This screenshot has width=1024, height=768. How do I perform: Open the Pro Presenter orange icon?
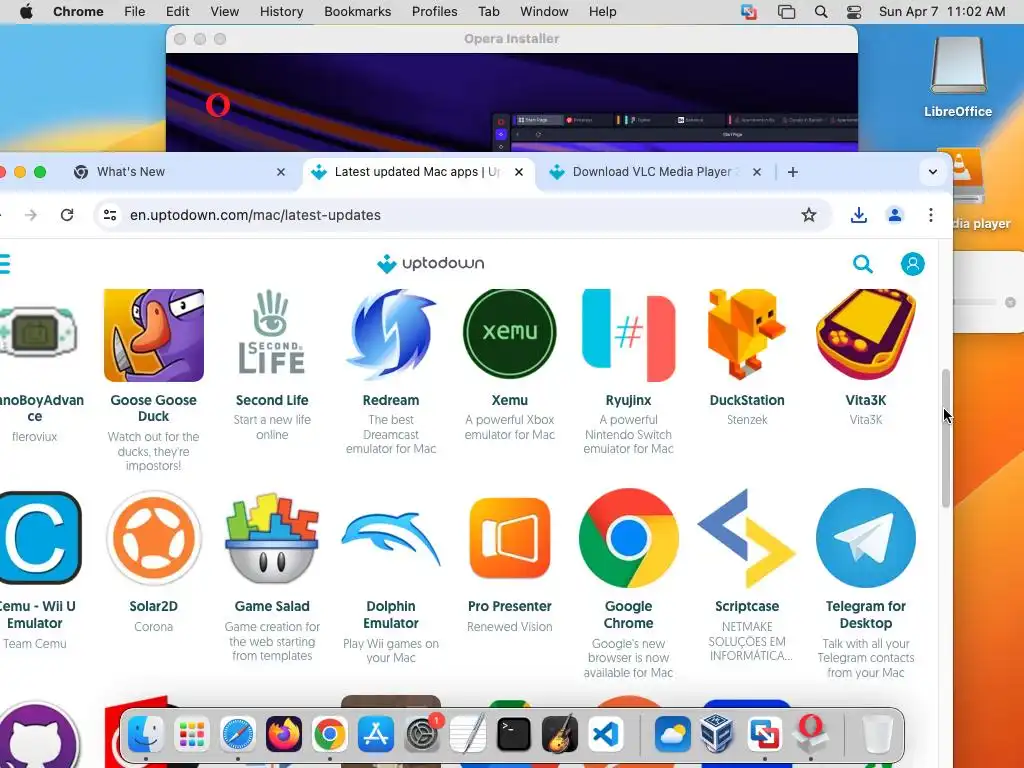pyautogui.click(x=509, y=537)
